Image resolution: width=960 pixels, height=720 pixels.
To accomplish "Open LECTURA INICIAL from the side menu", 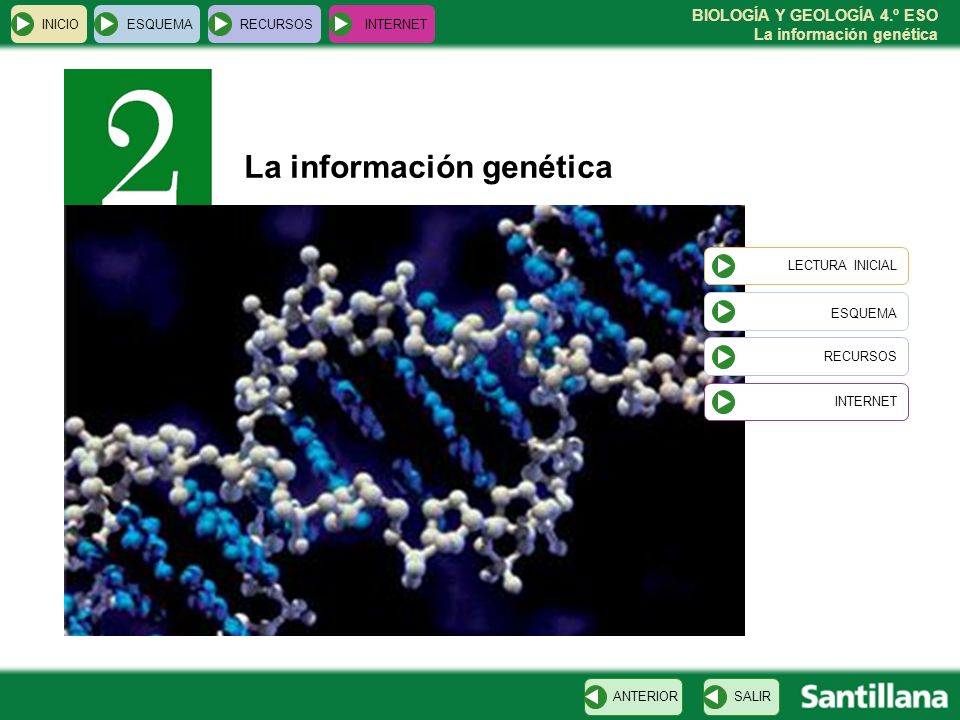I will pyautogui.click(x=806, y=266).
